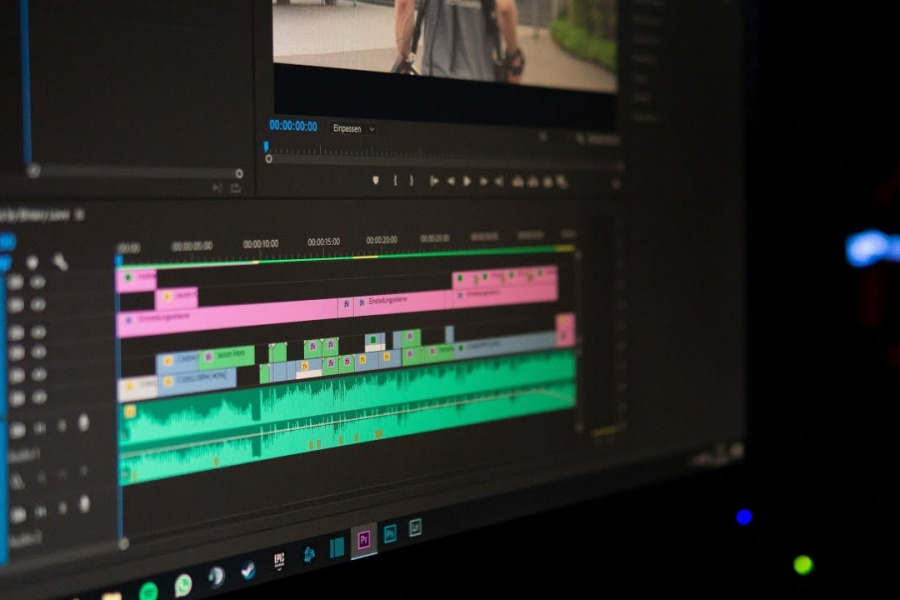Click 00:00:05:00 on the timeline ruler
The image size is (900, 600).
click(192, 246)
